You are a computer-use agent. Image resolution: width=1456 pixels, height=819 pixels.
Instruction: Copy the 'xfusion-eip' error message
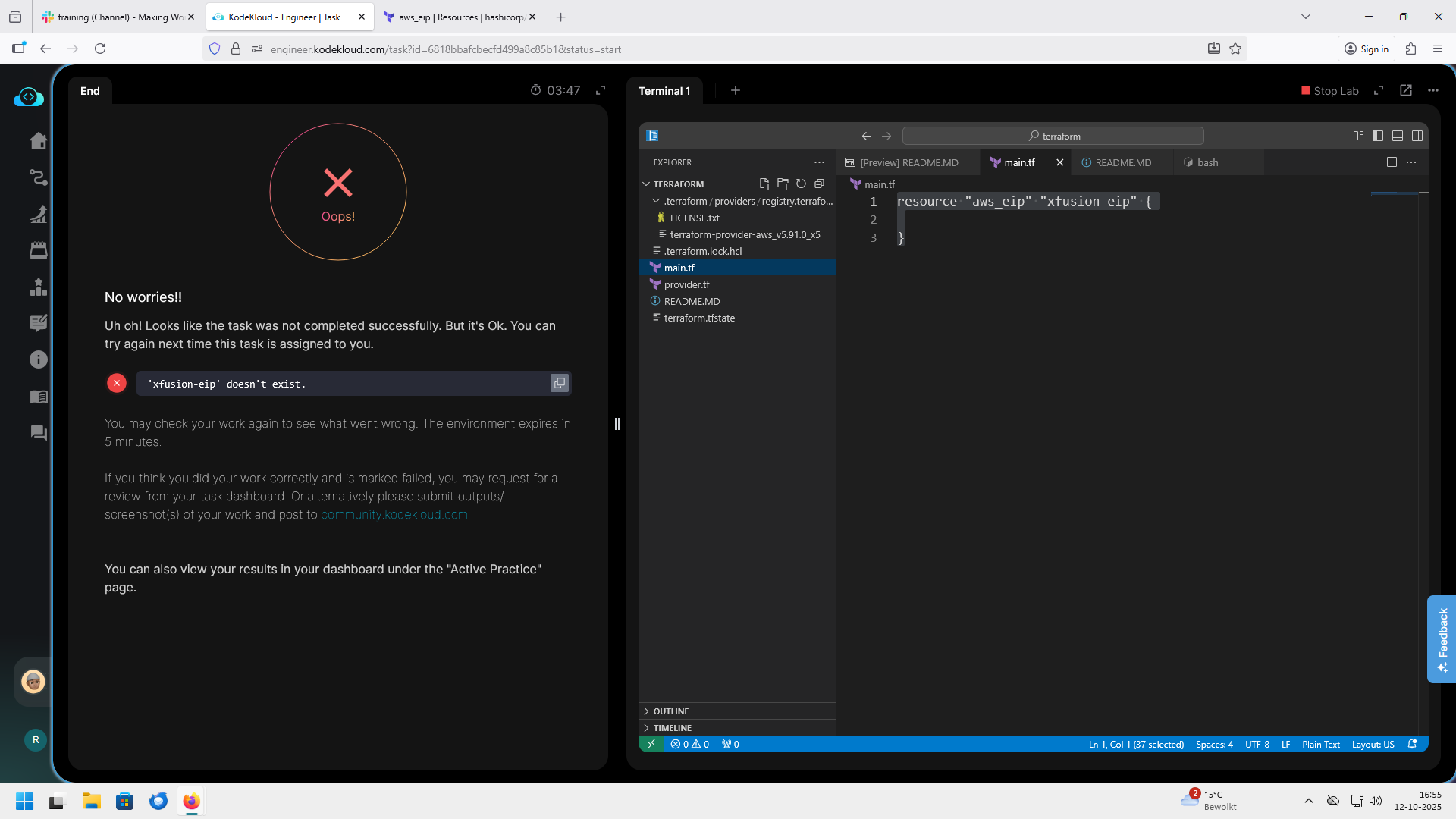(x=560, y=383)
